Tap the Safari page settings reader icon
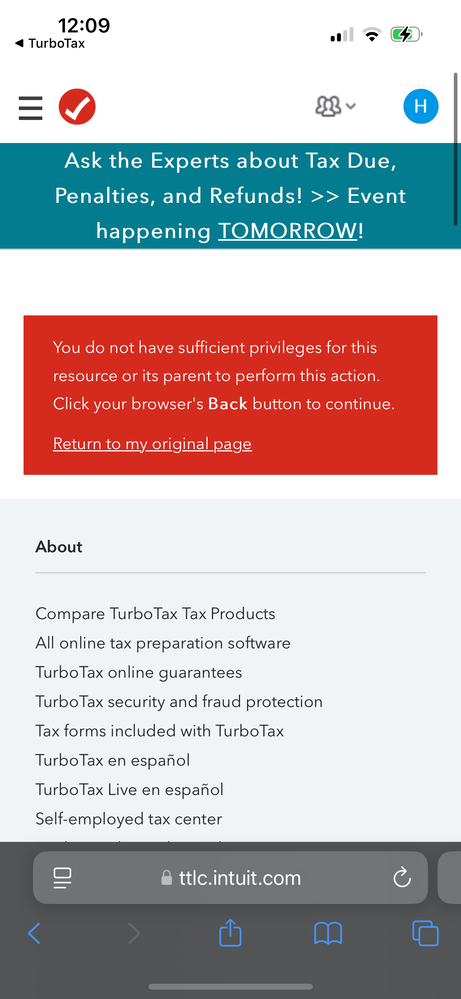 coord(62,879)
